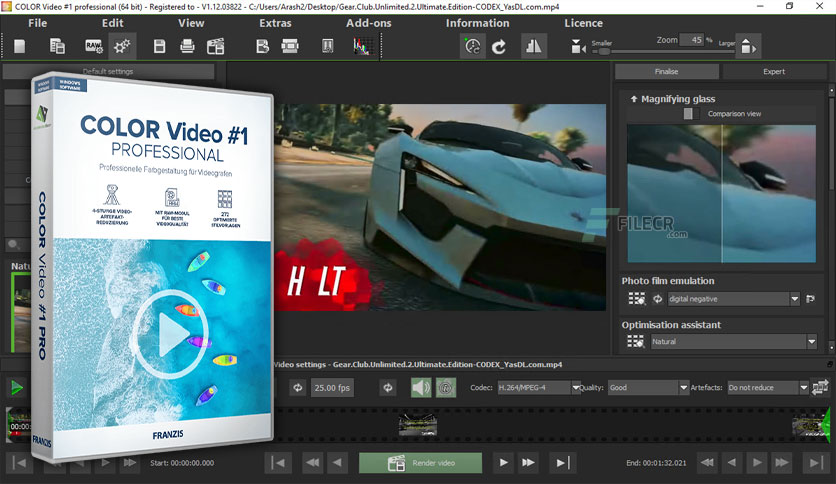Open the Licence menu
Viewport: 836px width, 484px height.
583,23
